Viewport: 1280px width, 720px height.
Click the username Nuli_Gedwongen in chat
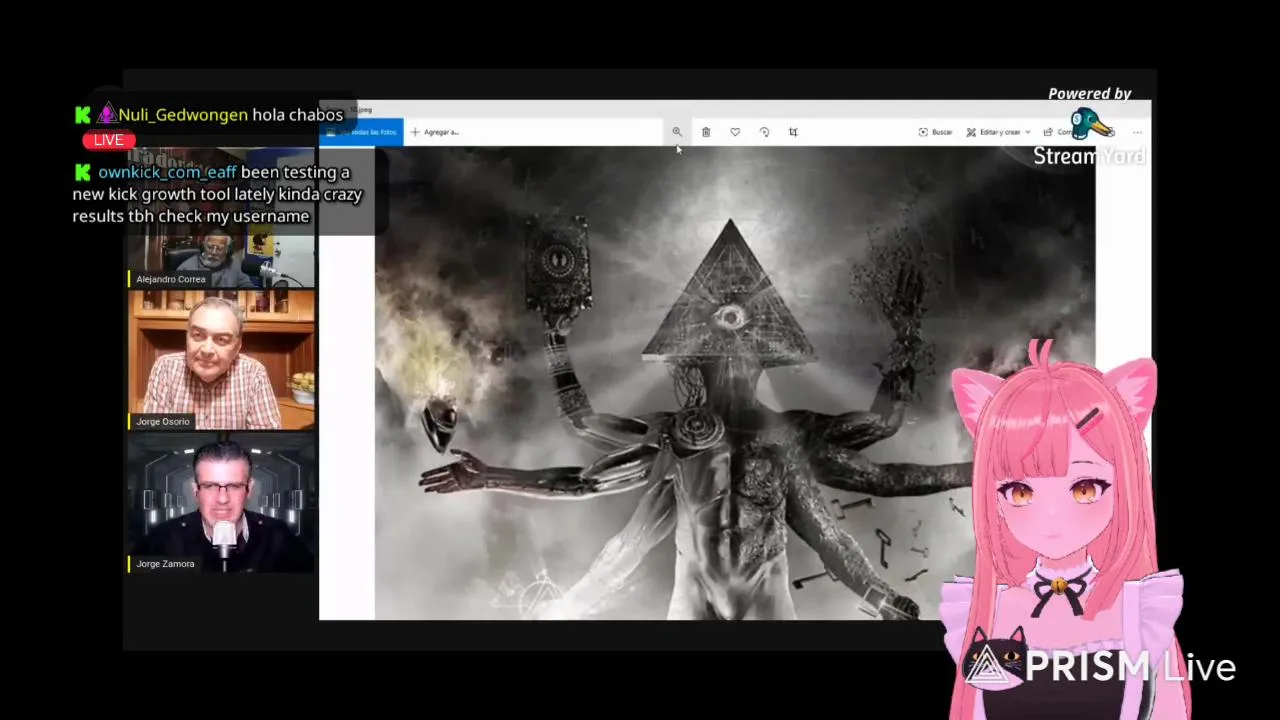click(183, 115)
